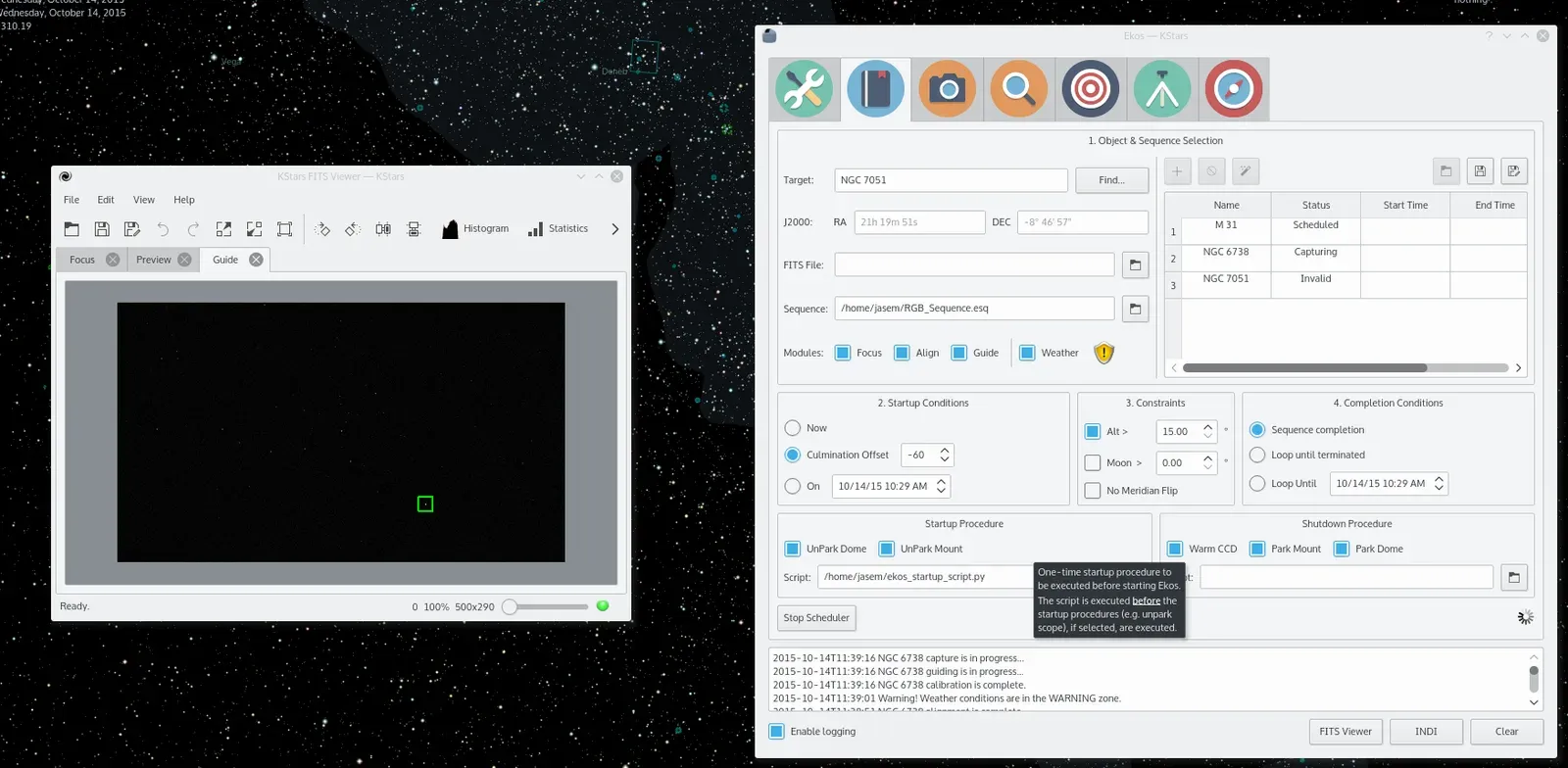
Task: Click the INDI button
Action: 1426,732
